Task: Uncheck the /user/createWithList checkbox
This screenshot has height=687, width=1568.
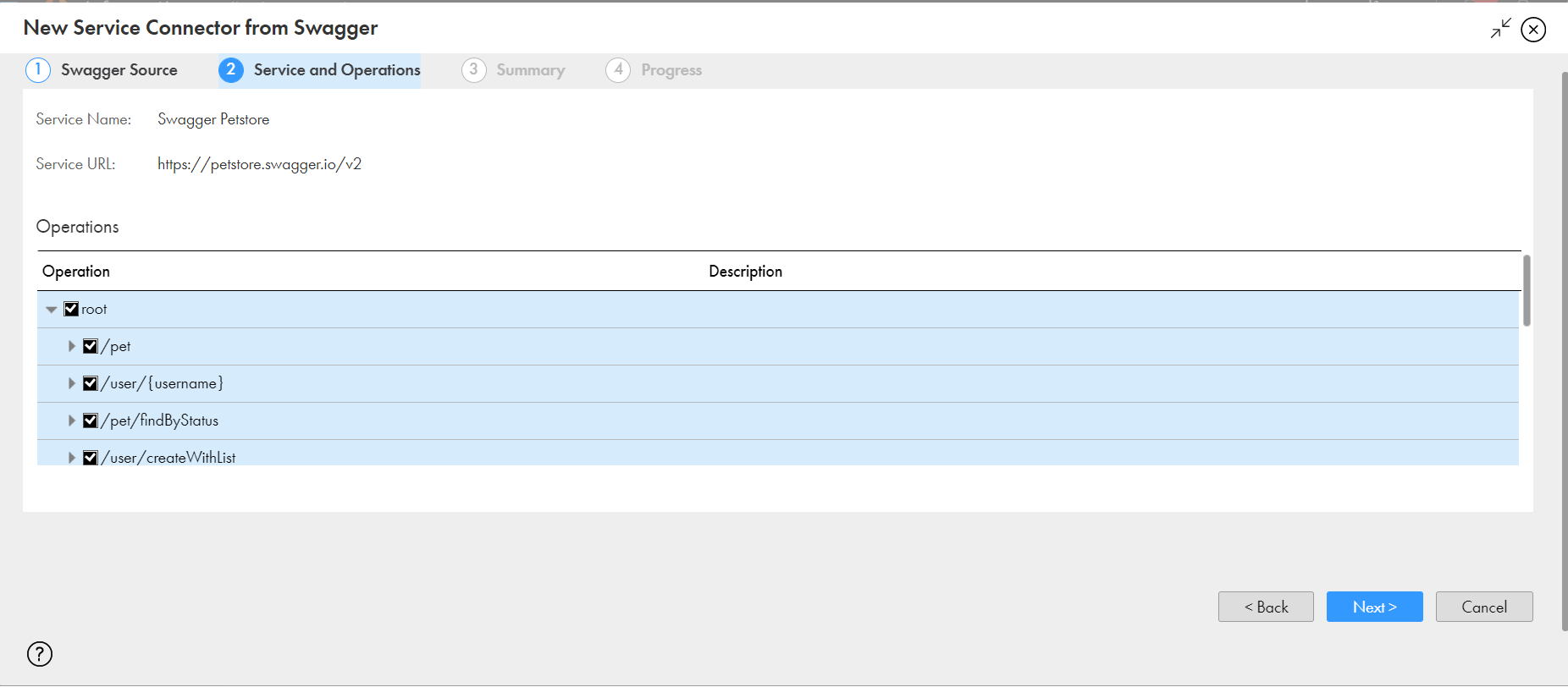Action: (x=91, y=458)
